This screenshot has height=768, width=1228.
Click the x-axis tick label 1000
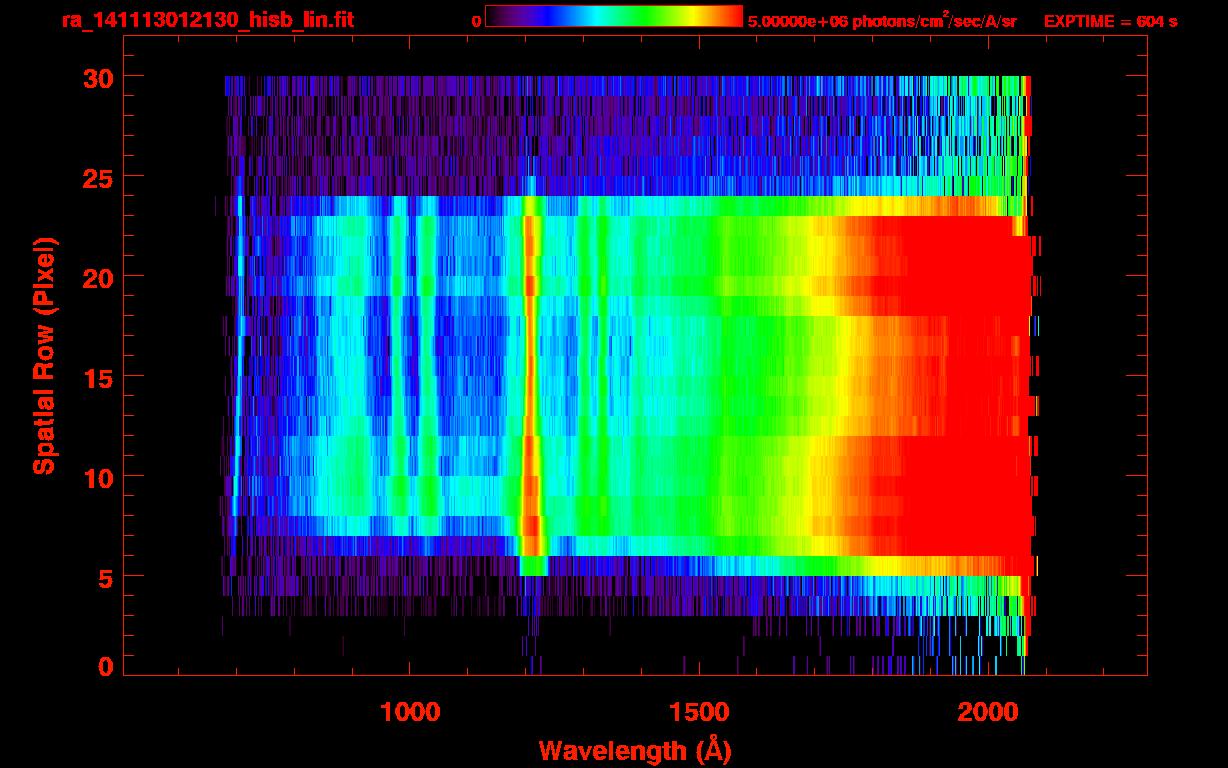410,711
